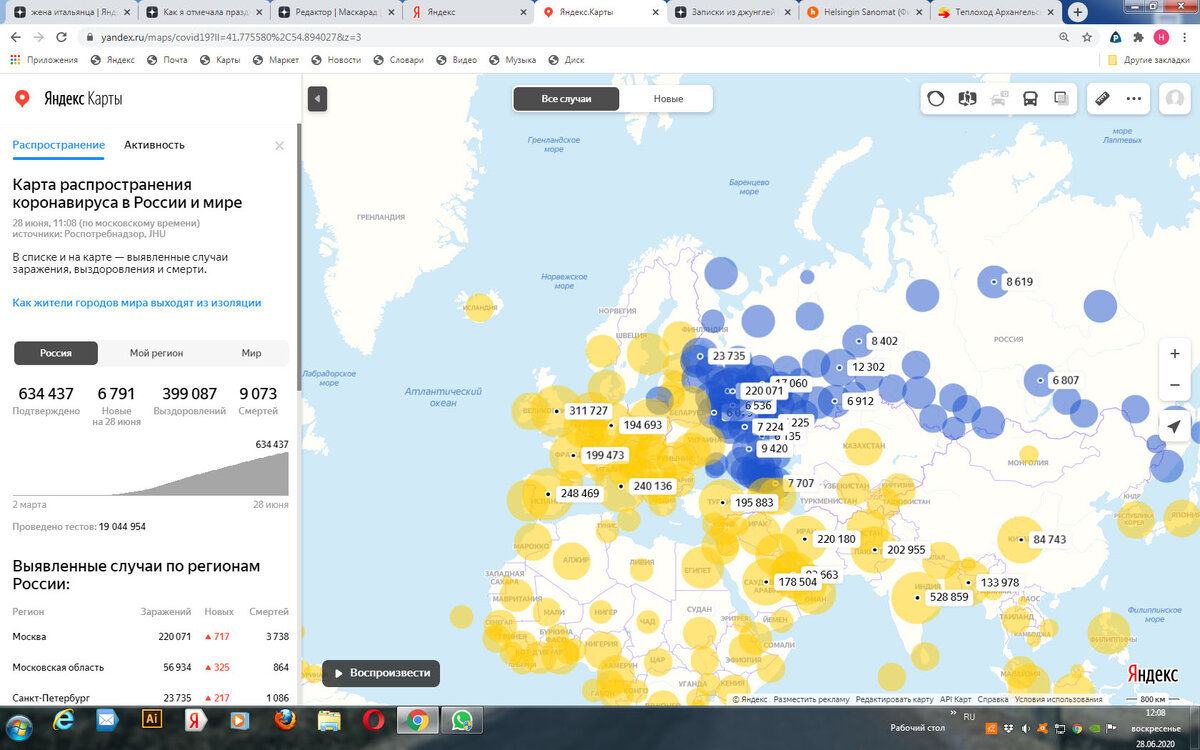Click the 311 727 UK map marker
Image resolution: width=1200 pixels, height=750 pixels.
[587, 411]
